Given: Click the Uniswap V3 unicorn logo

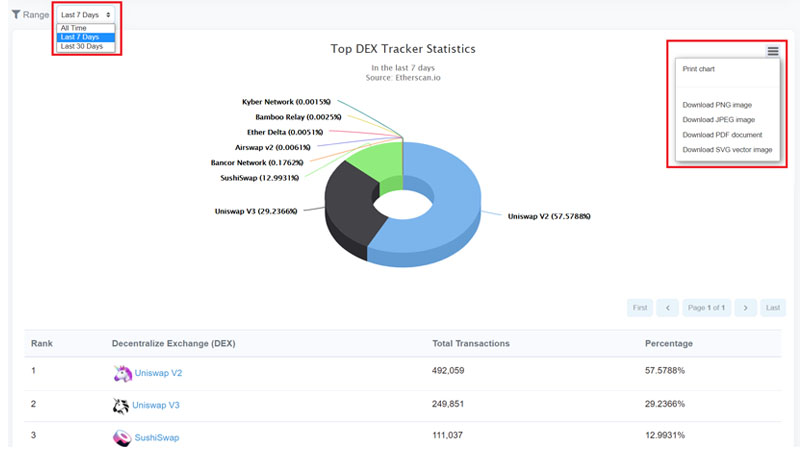Looking at the screenshot, I should click(x=120, y=406).
